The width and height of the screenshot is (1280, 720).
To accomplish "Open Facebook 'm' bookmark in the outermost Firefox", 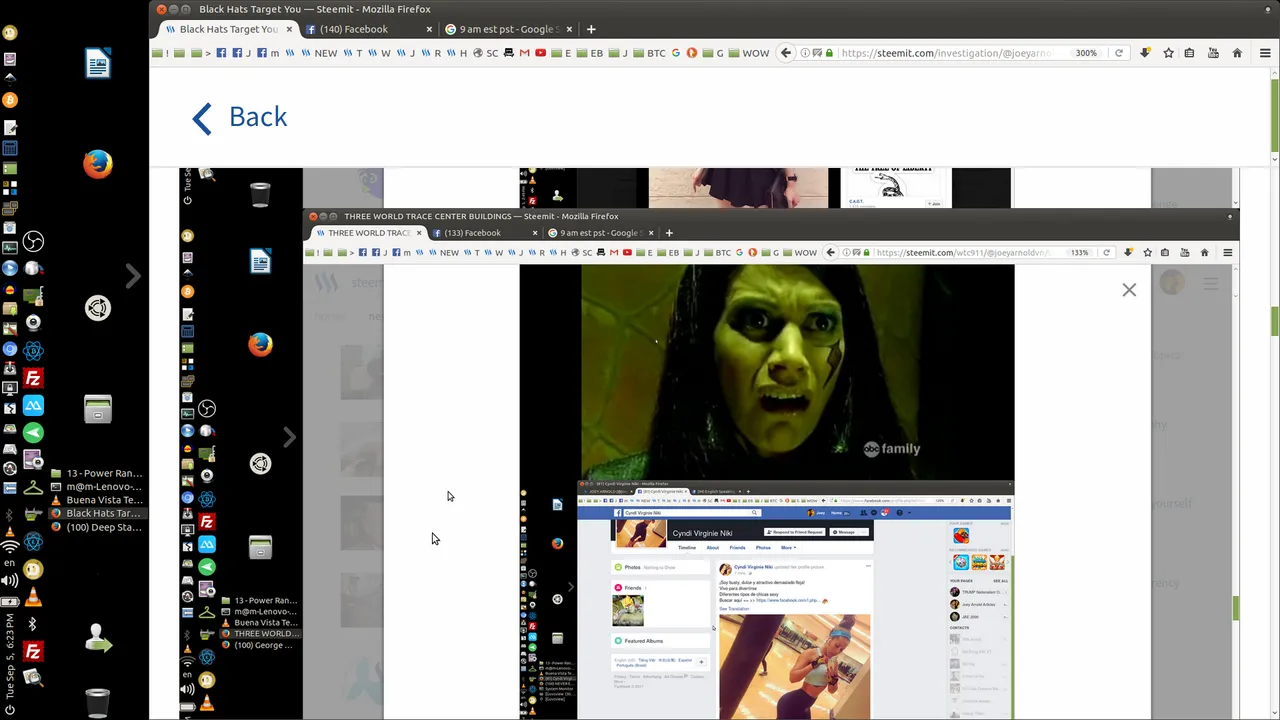I will [268, 53].
